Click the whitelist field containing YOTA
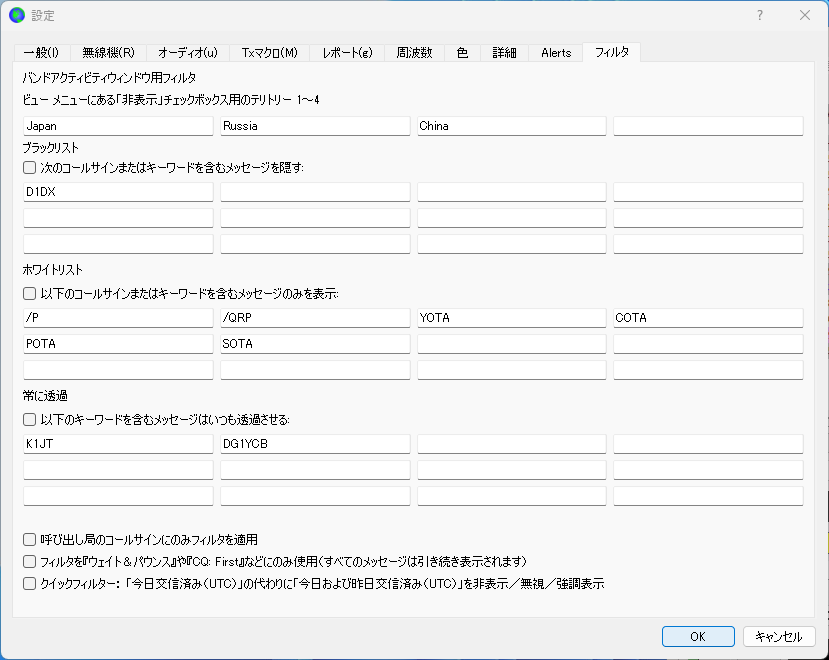 (x=512, y=318)
